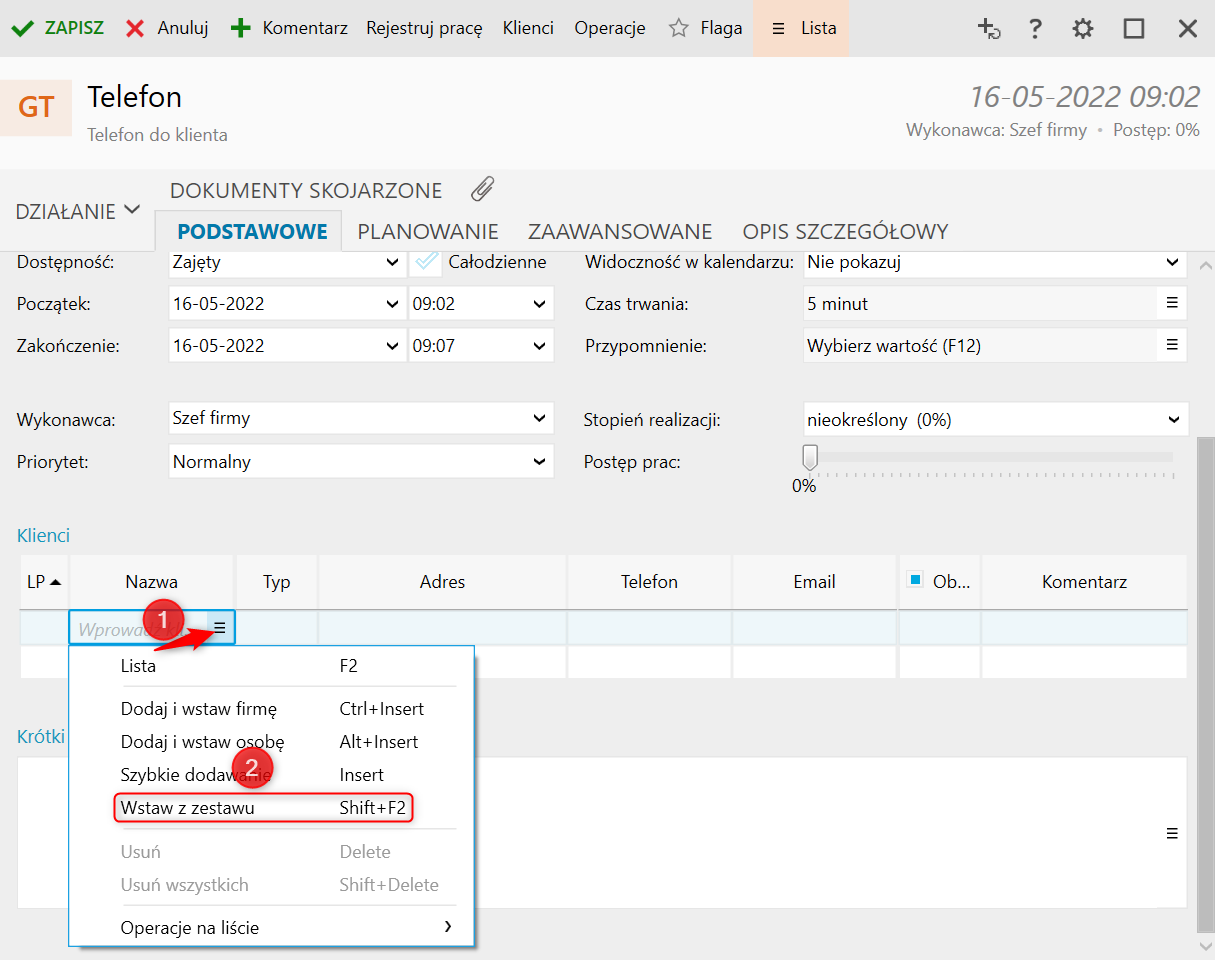Toggle the checkbox in the Ob... column header
This screenshot has height=960, width=1215.
914,580
